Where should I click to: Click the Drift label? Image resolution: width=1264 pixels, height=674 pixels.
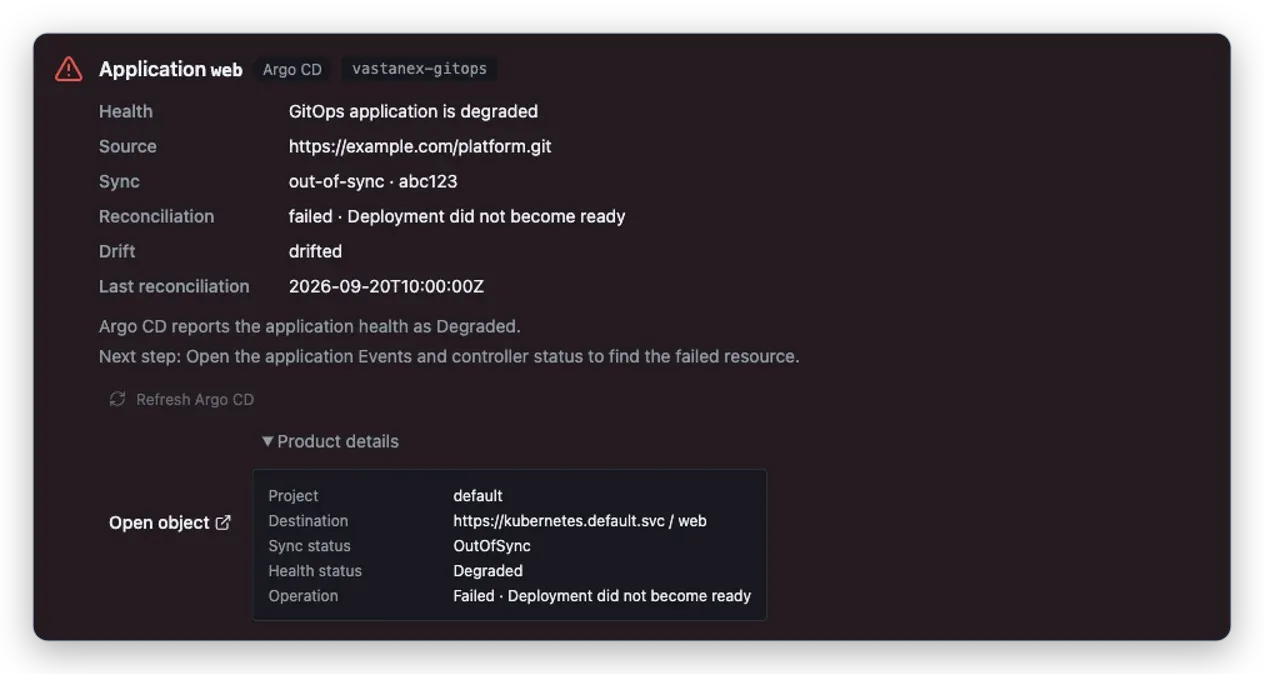117,251
